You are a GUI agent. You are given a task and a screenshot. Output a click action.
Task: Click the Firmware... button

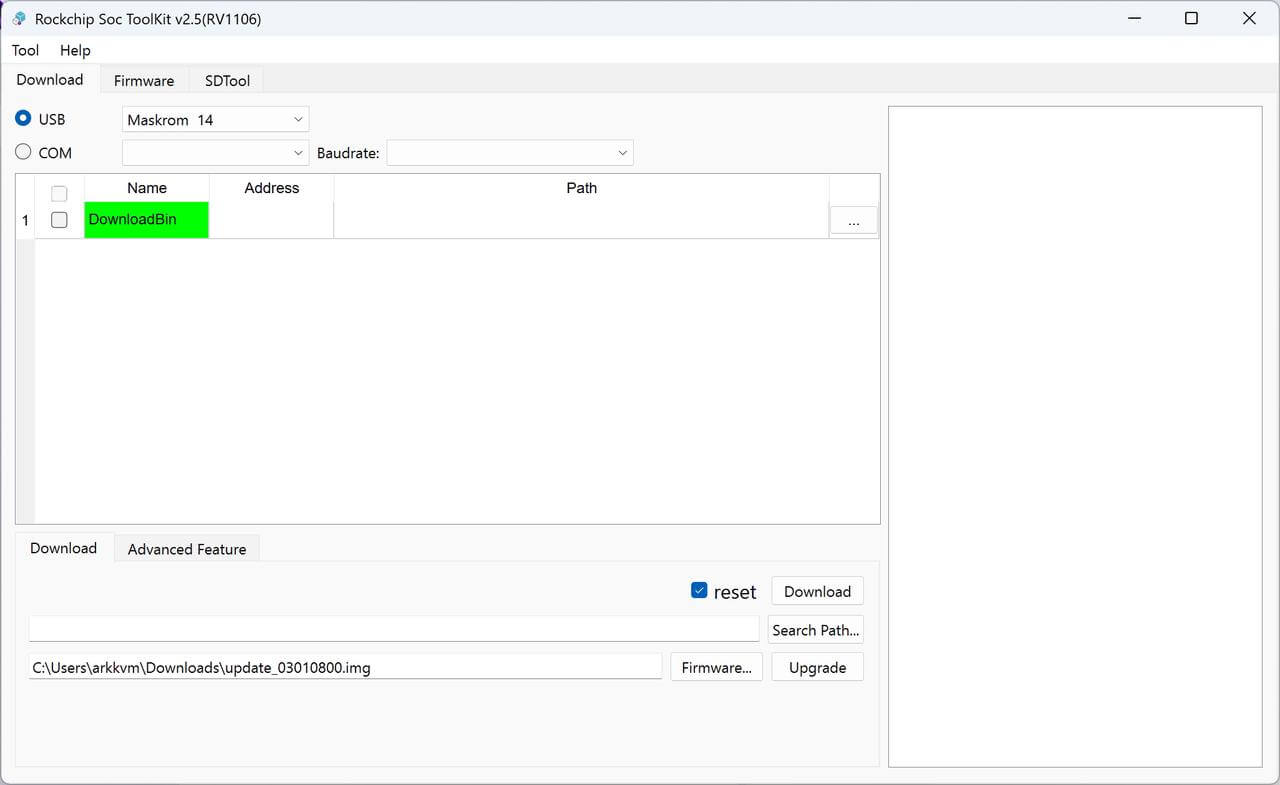[716, 667]
